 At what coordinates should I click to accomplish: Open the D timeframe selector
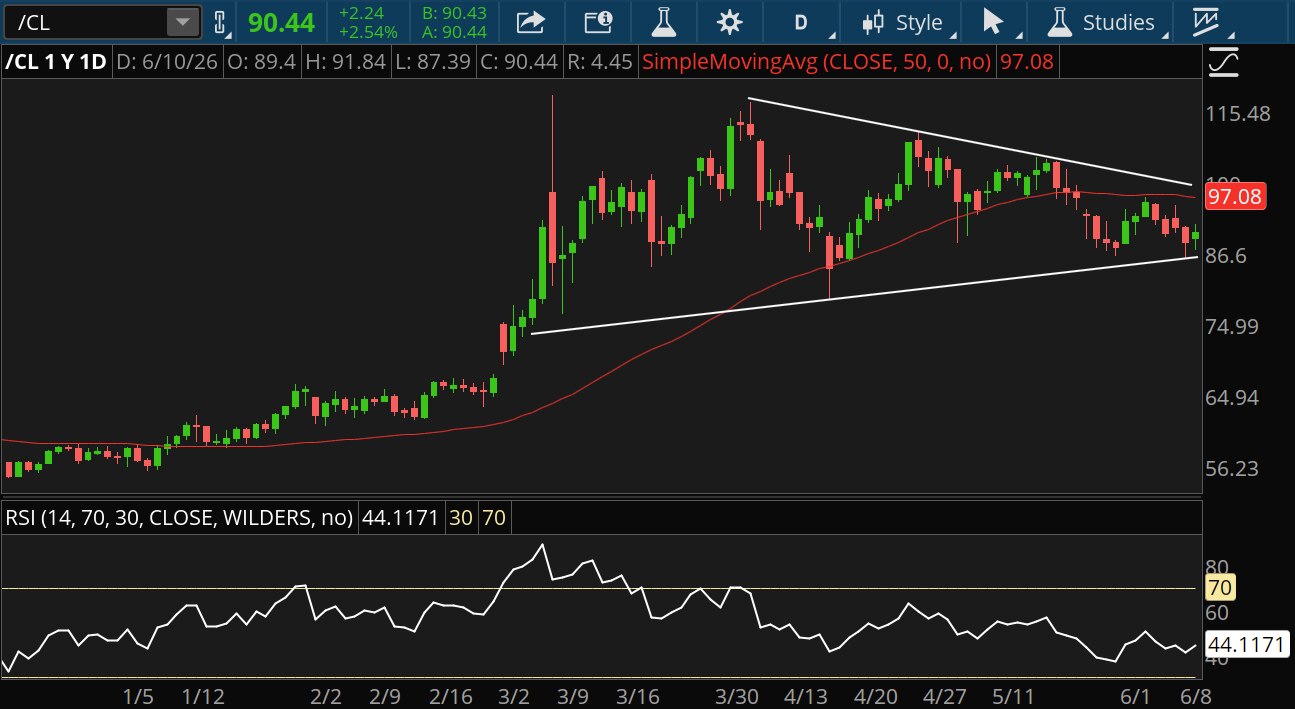click(x=800, y=22)
